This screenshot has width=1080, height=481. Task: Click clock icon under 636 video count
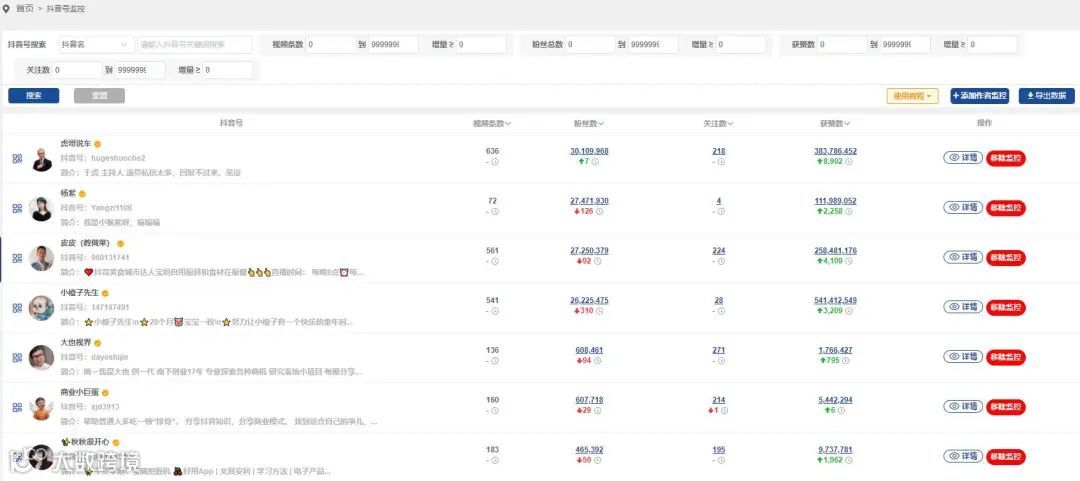pyautogui.click(x=495, y=162)
